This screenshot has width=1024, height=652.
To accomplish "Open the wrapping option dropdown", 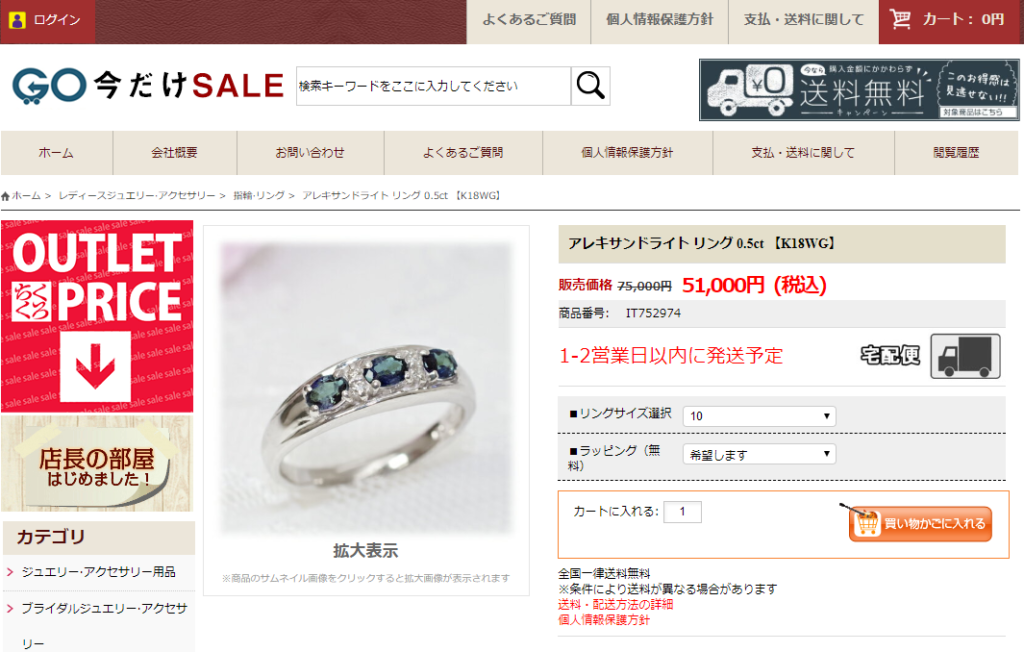I will pyautogui.click(x=759, y=454).
